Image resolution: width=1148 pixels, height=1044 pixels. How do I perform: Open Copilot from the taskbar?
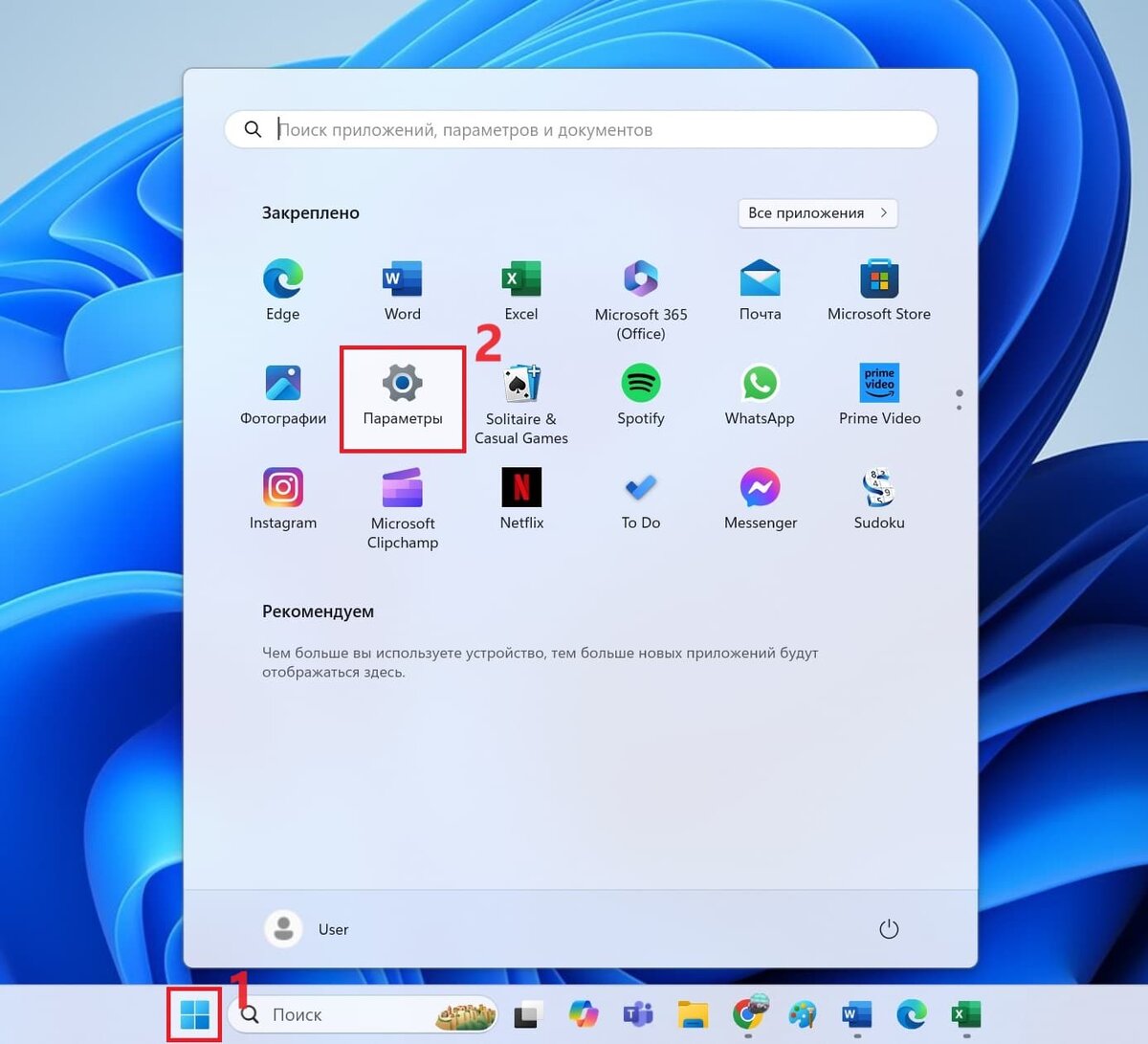583,1014
